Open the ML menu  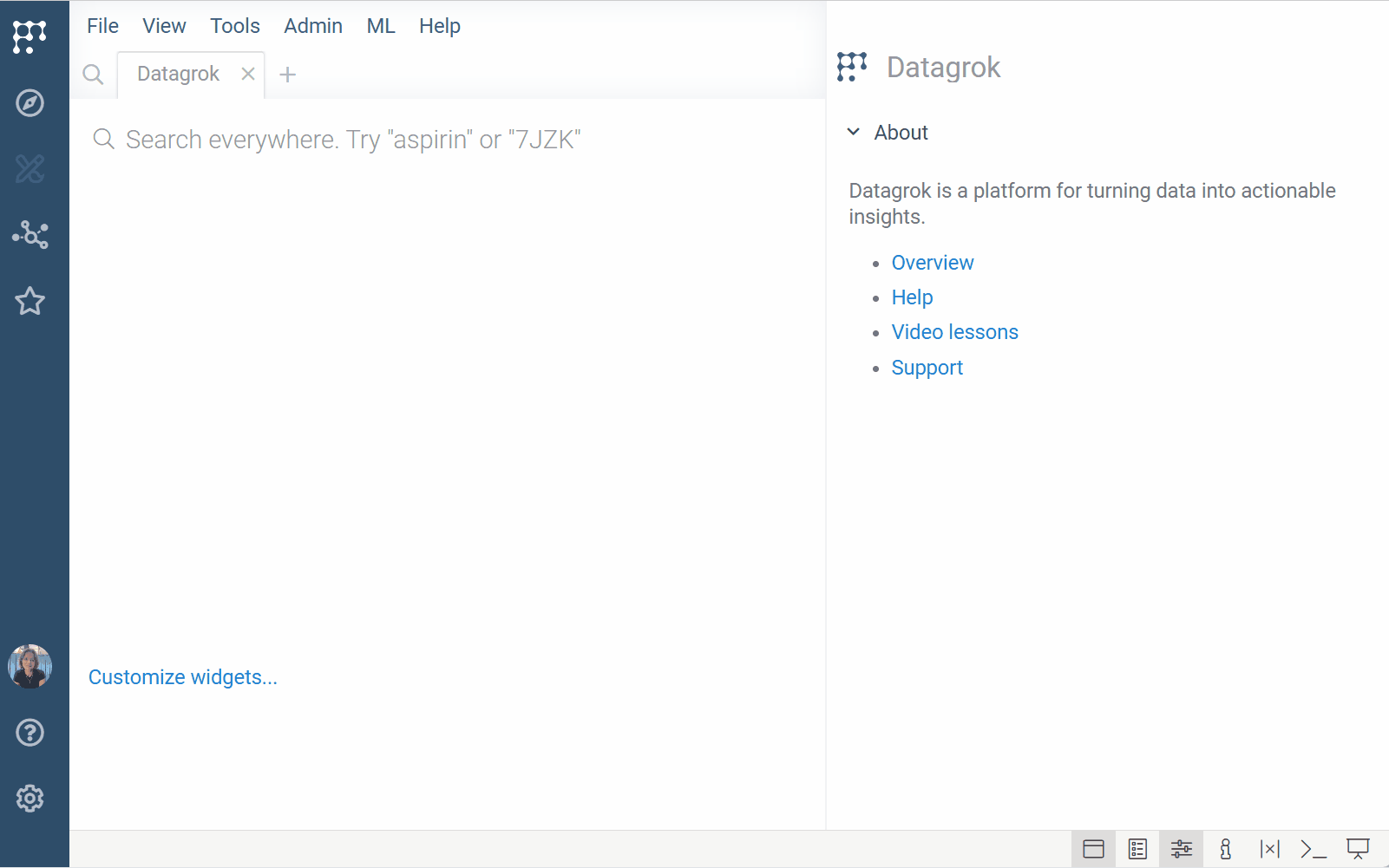tap(381, 26)
